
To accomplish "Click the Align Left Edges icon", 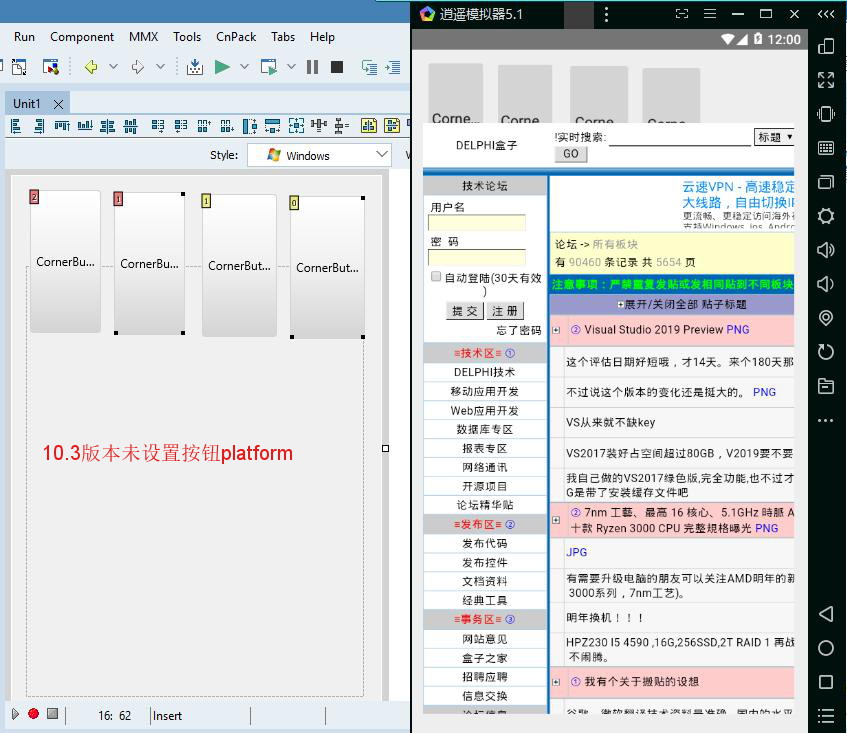I will coord(16,126).
